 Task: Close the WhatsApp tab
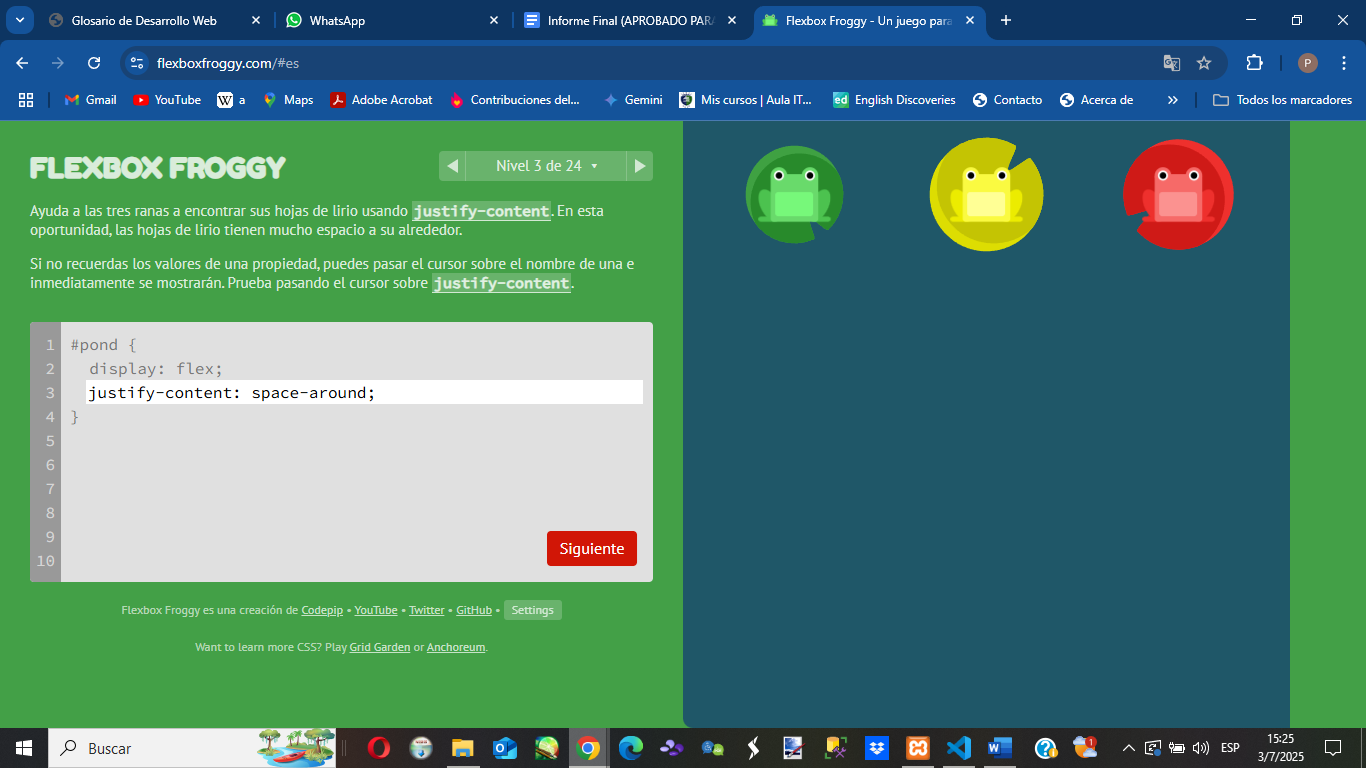(493, 20)
